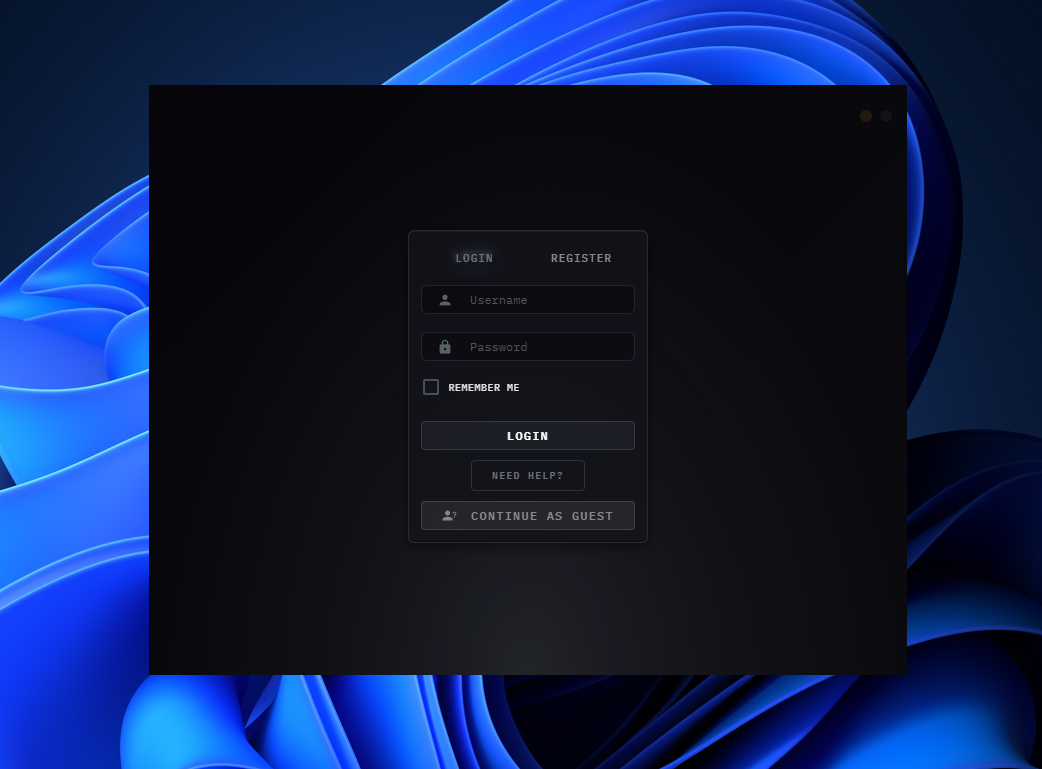The width and height of the screenshot is (1042, 769).
Task: Submit with the LOGIN button
Action: pos(528,435)
